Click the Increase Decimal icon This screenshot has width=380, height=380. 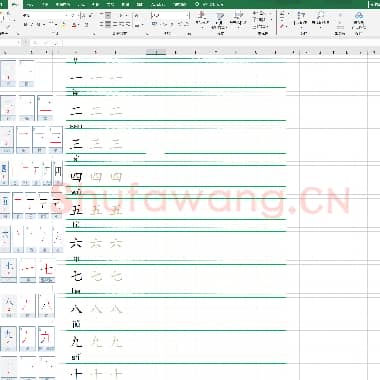pyautogui.click(x=180, y=24)
